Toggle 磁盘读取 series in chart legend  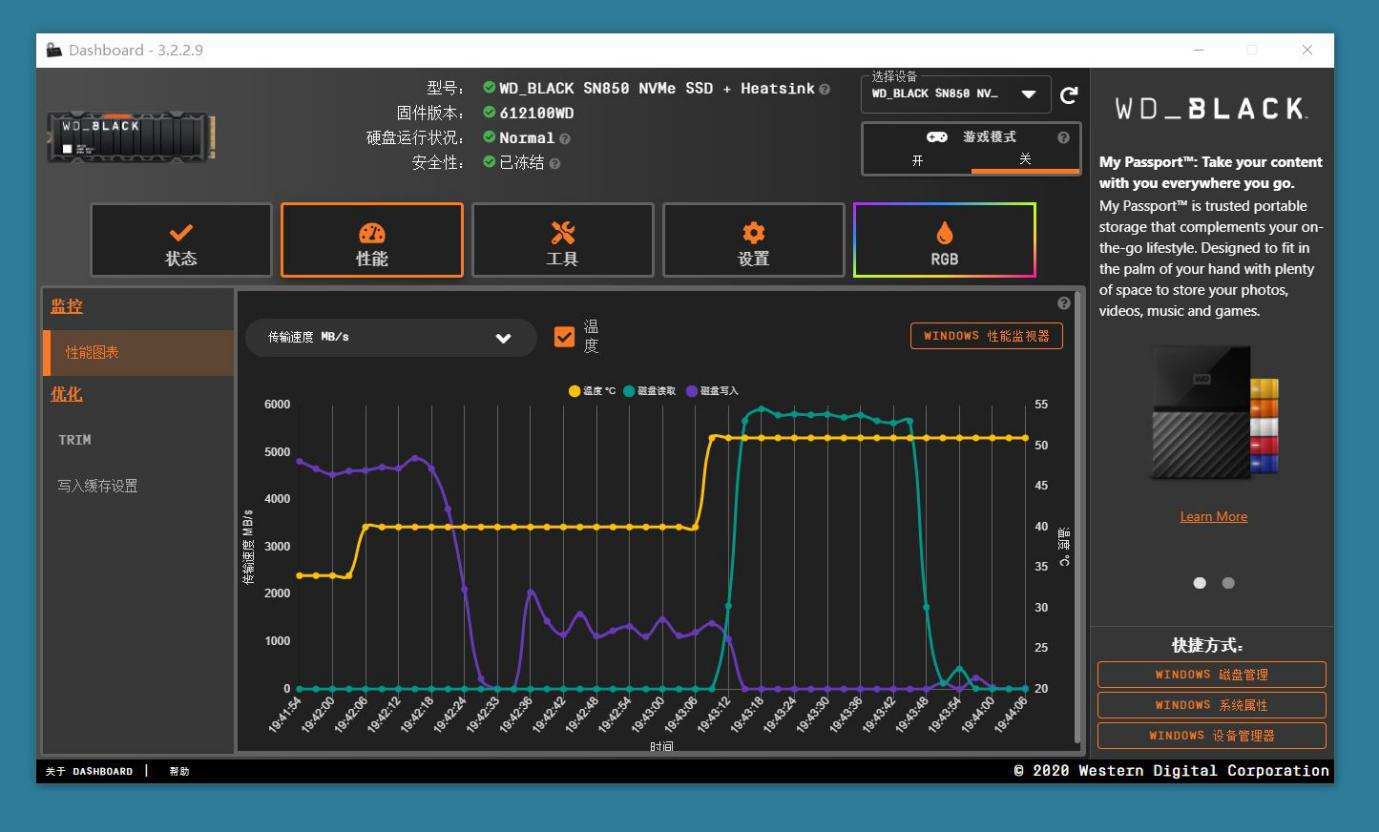click(650, 391)
